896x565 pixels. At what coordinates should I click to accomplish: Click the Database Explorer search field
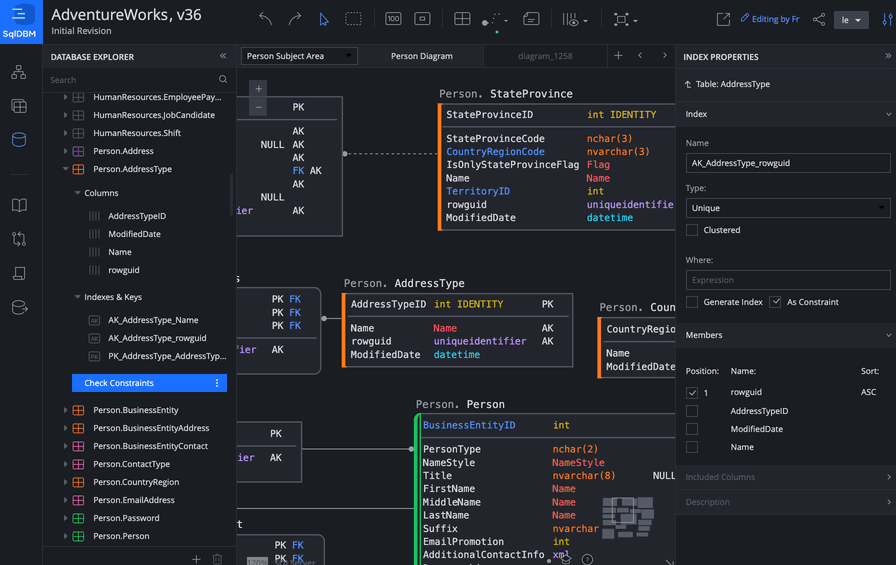(x=133, y=79)
